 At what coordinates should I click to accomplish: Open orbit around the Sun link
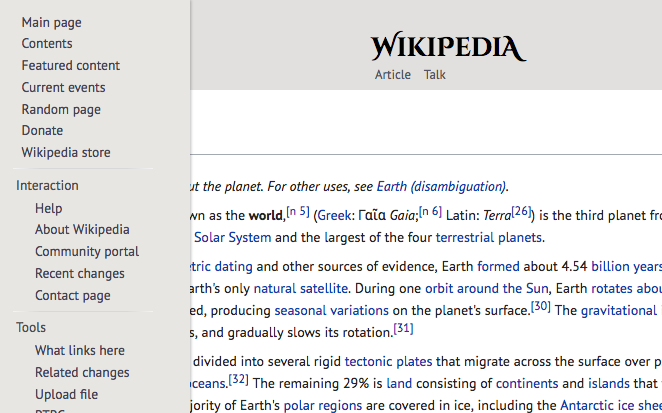[486, 288]
